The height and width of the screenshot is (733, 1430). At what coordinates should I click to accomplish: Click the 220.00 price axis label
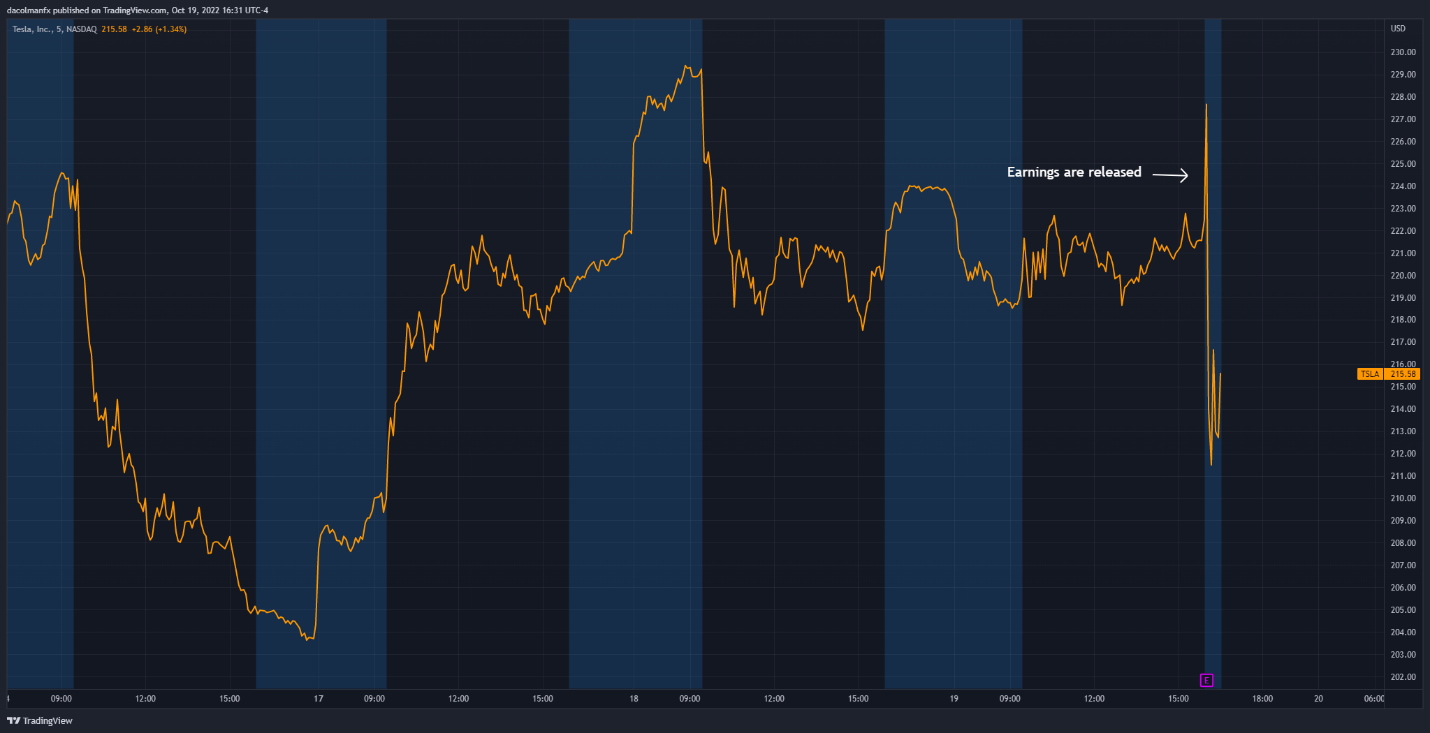[1402, 275]
